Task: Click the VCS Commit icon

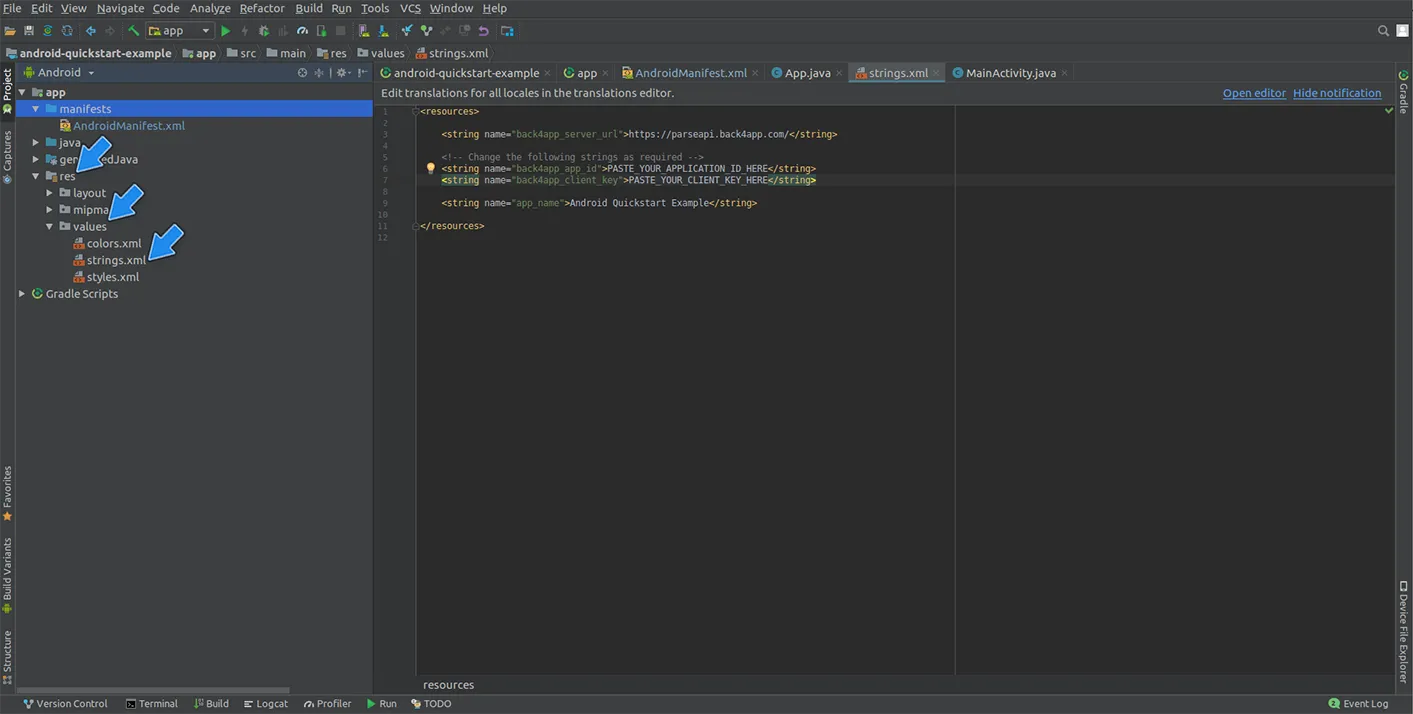Action: 427,31
